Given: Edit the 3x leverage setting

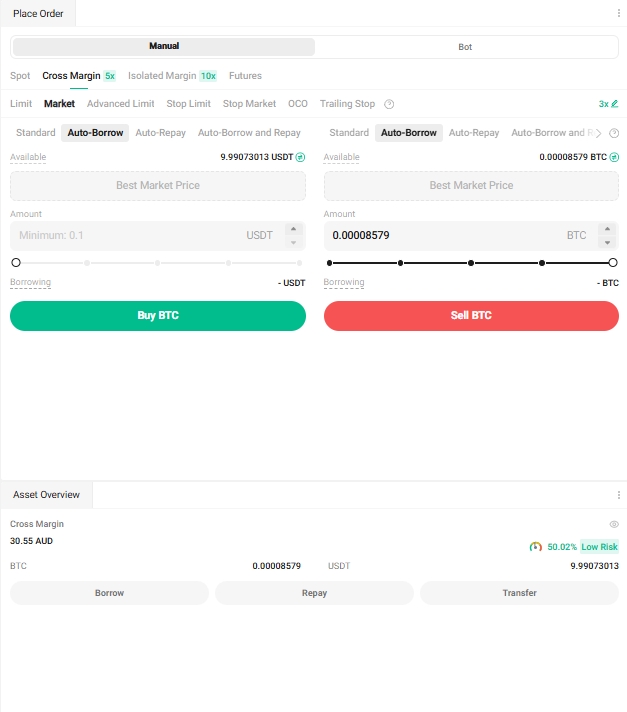Looking at the screenshot, I should (x=609, y=104).
